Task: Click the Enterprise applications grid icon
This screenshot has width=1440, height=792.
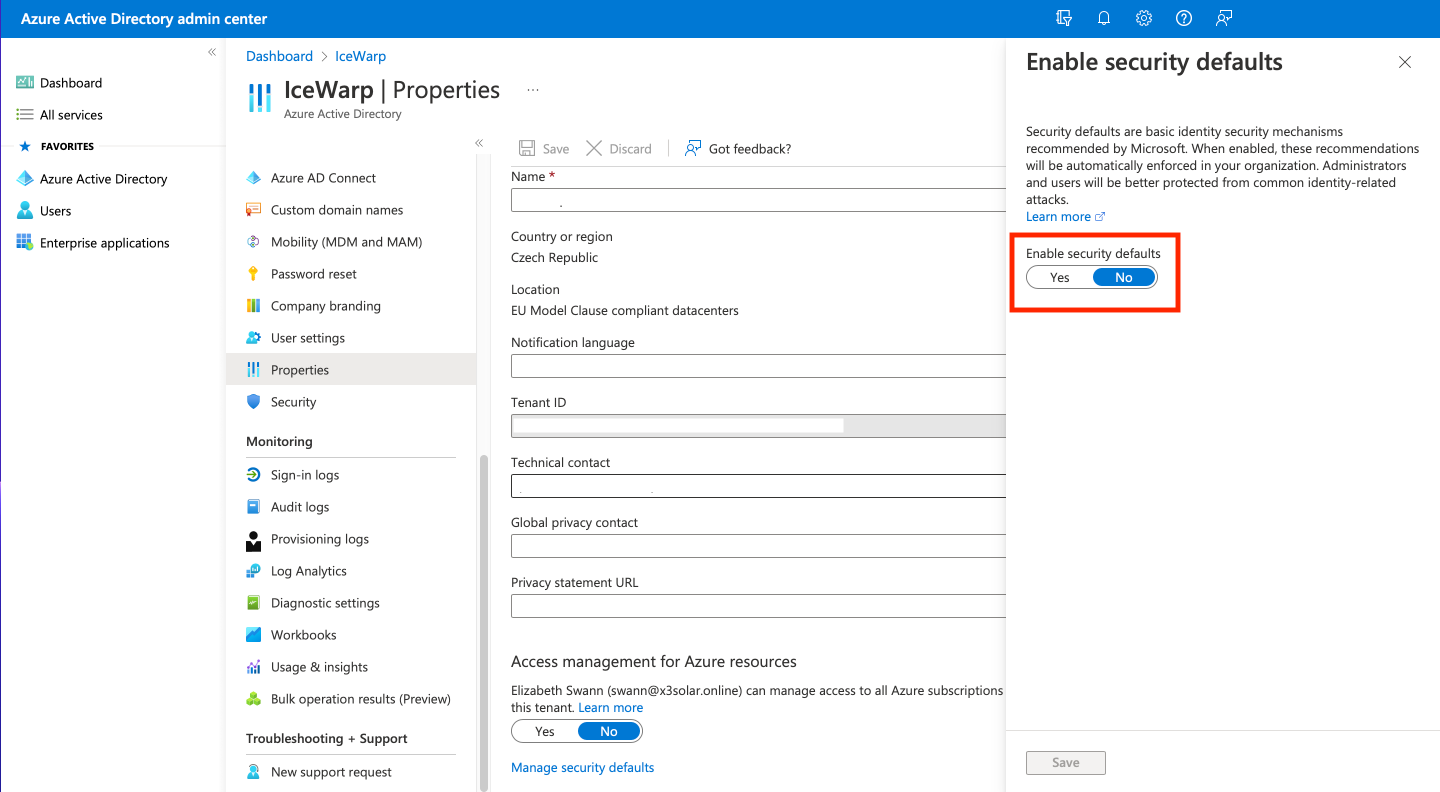Action: pos(25,243)
